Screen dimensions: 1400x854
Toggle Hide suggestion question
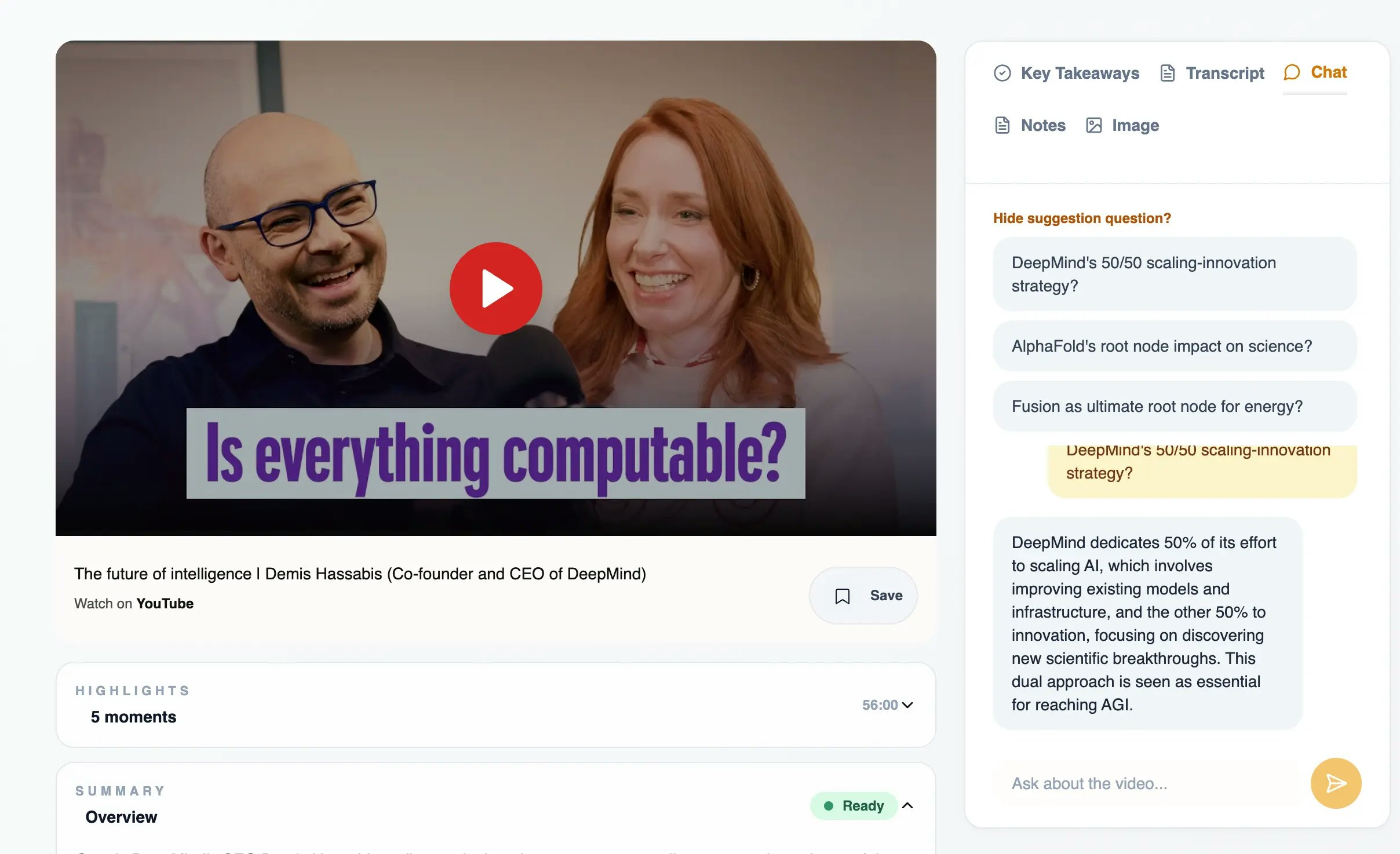click(x=1082, y=218)
